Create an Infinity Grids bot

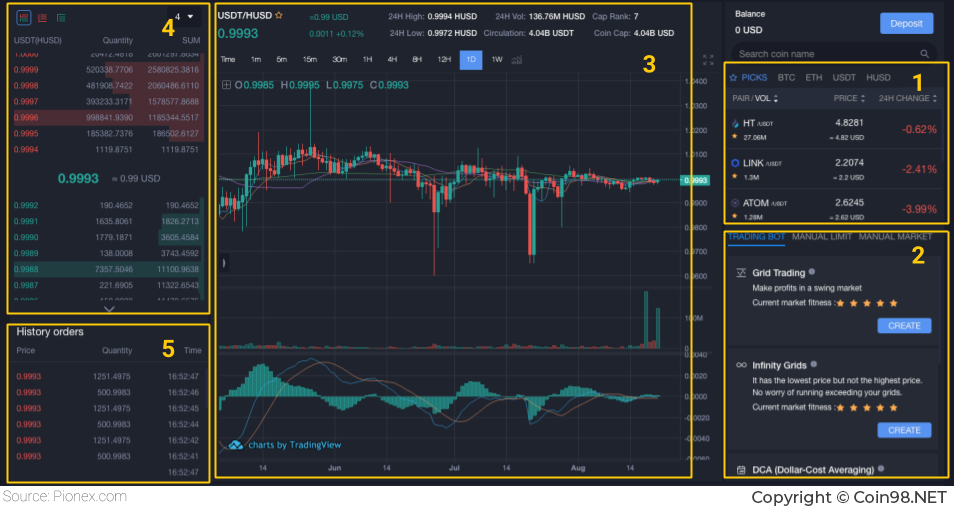coord(904,431)
